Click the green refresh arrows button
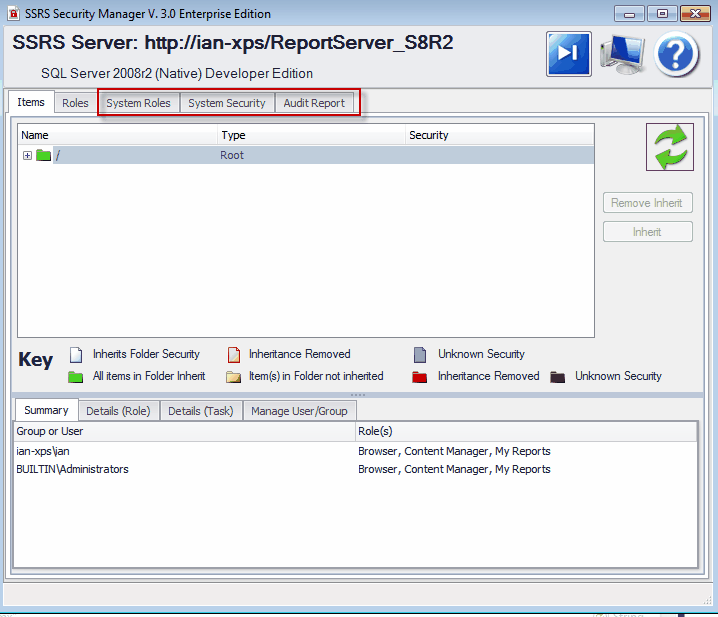 (669, 147)
